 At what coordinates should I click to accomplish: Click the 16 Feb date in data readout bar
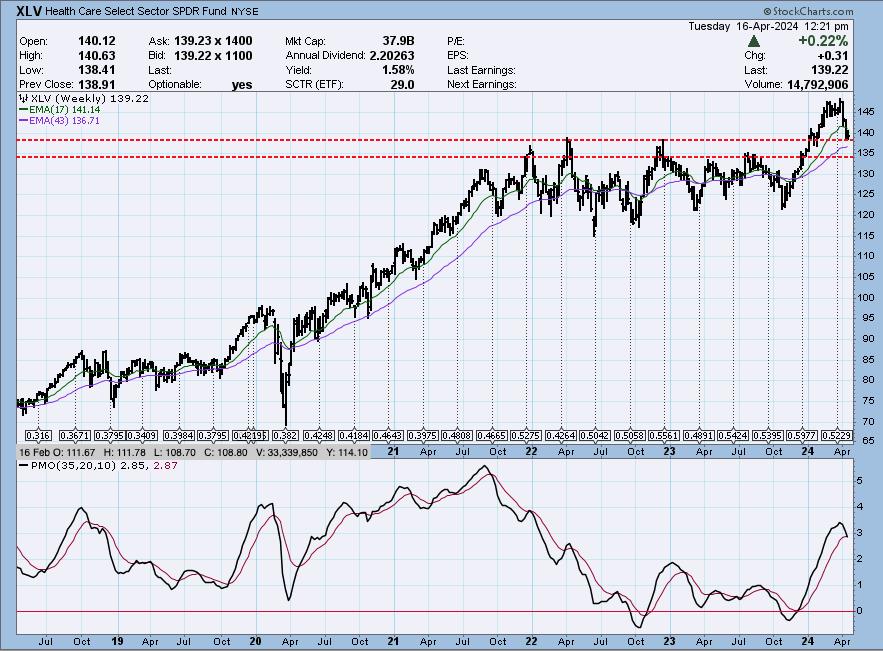[34, 452]
